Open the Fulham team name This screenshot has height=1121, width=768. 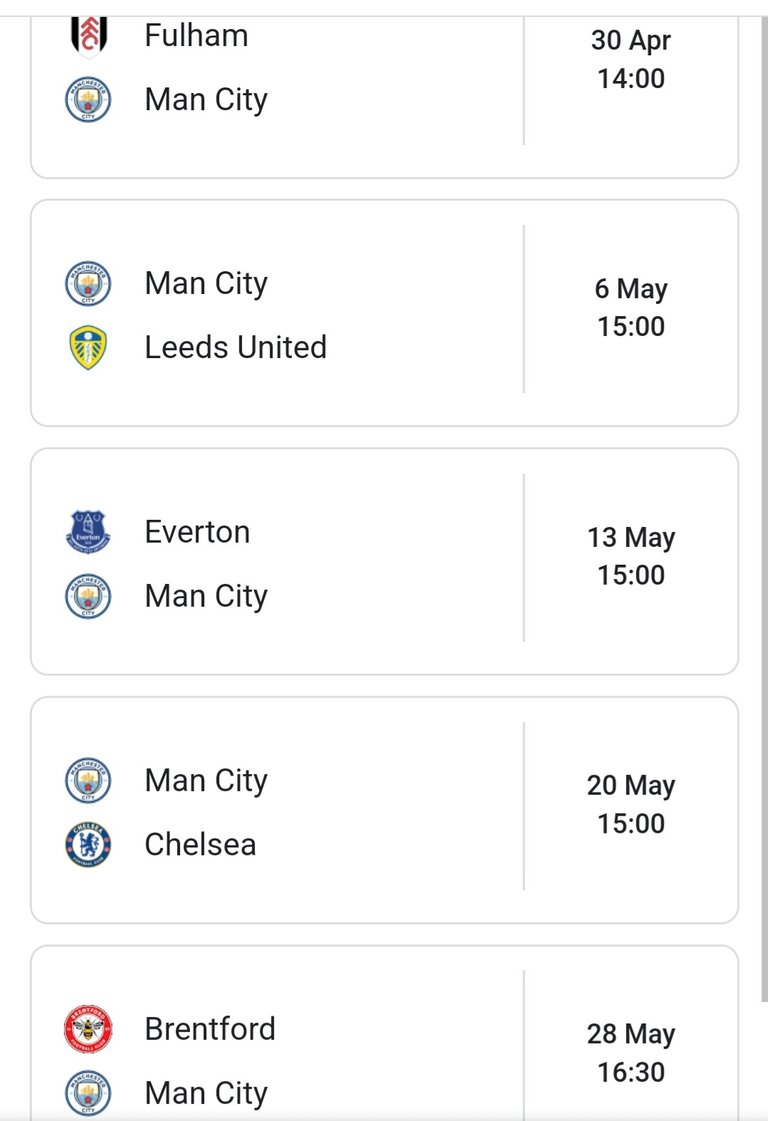click(197, 36)
